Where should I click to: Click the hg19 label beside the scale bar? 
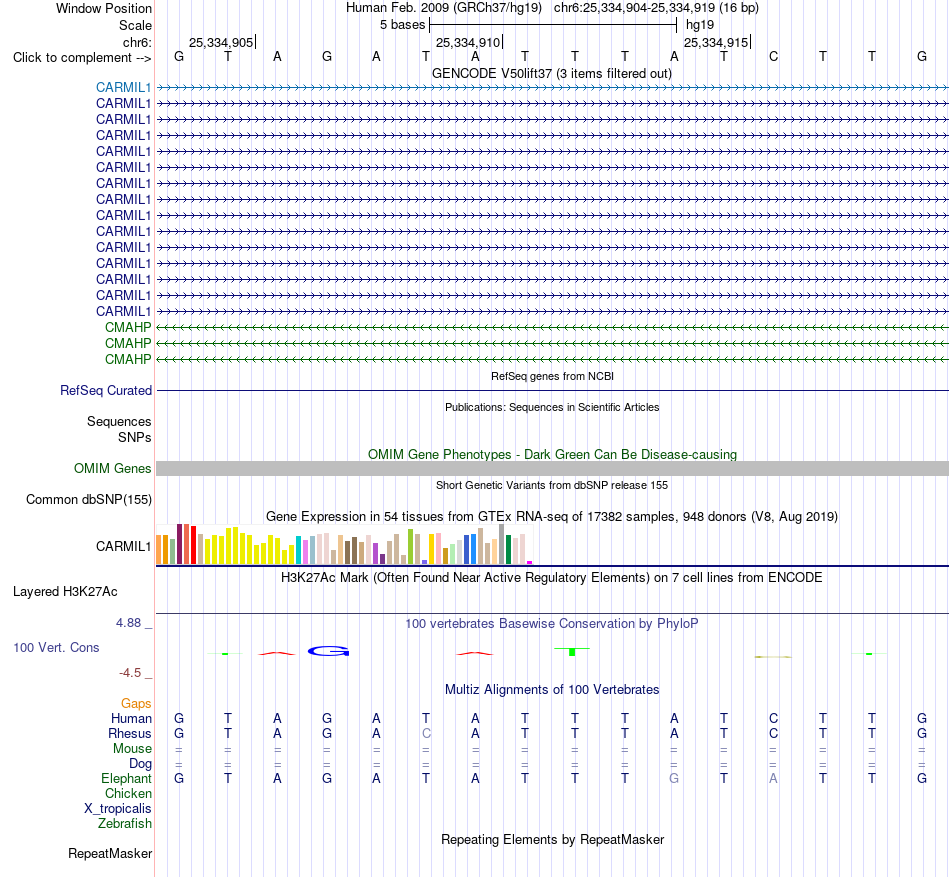700,25
